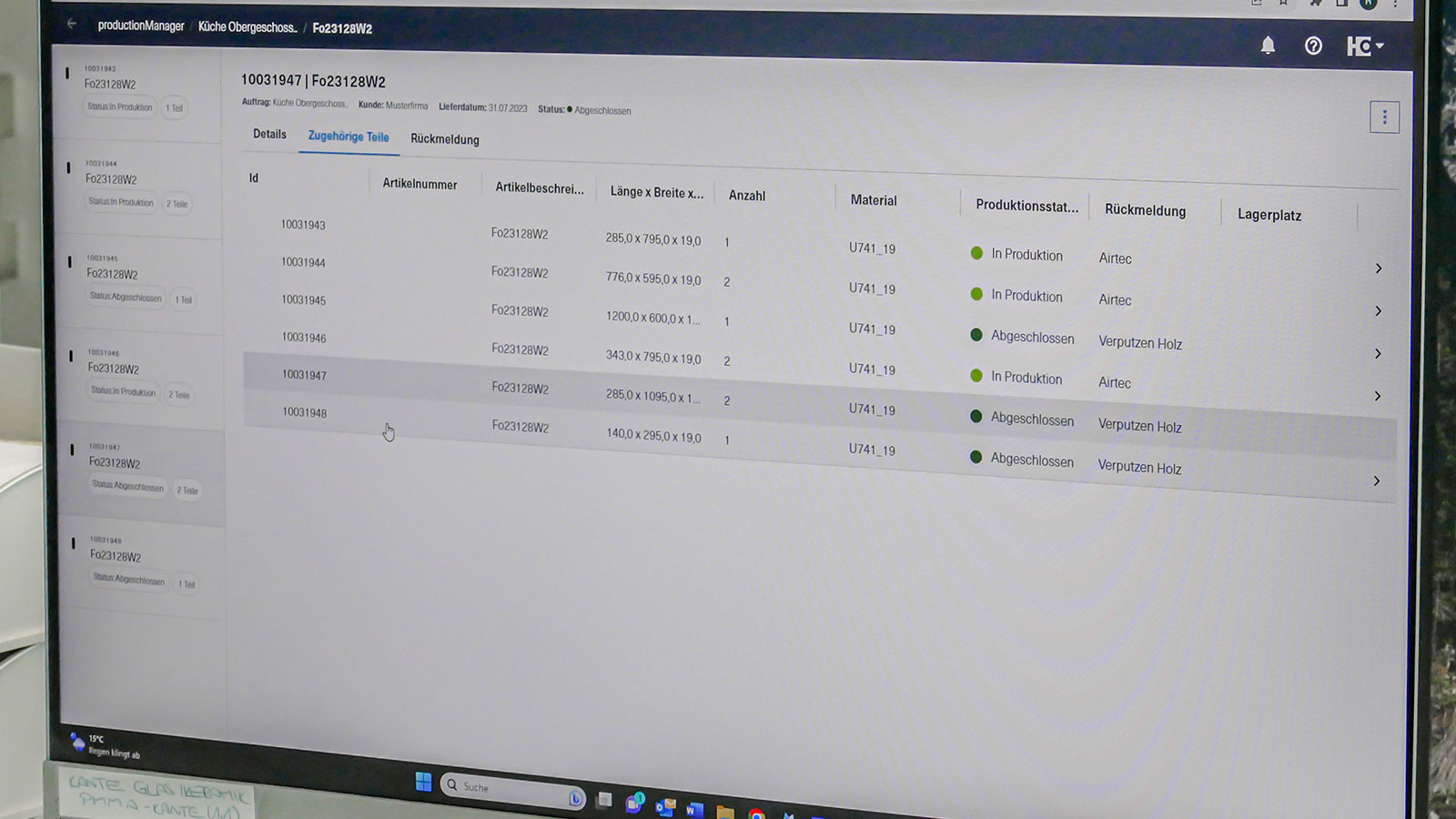Screen dimensions: 1456x819
Task: Open the three-dot options menu
Action: click(x=1384, y=117)
